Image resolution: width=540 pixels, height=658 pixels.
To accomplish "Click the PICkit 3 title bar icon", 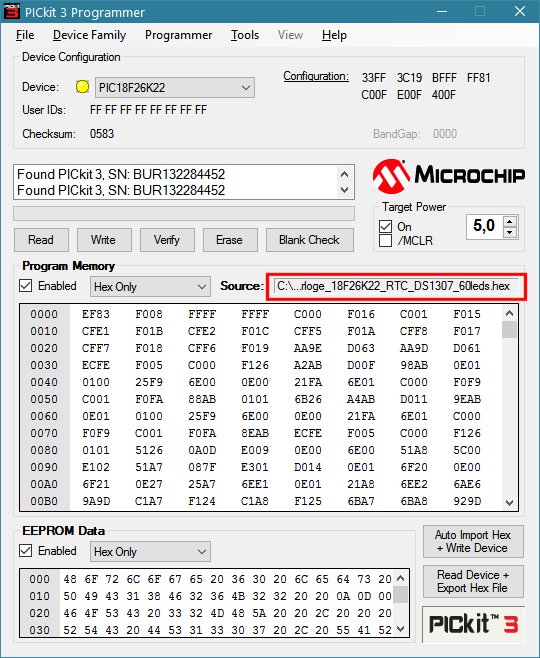I will 11,11.
